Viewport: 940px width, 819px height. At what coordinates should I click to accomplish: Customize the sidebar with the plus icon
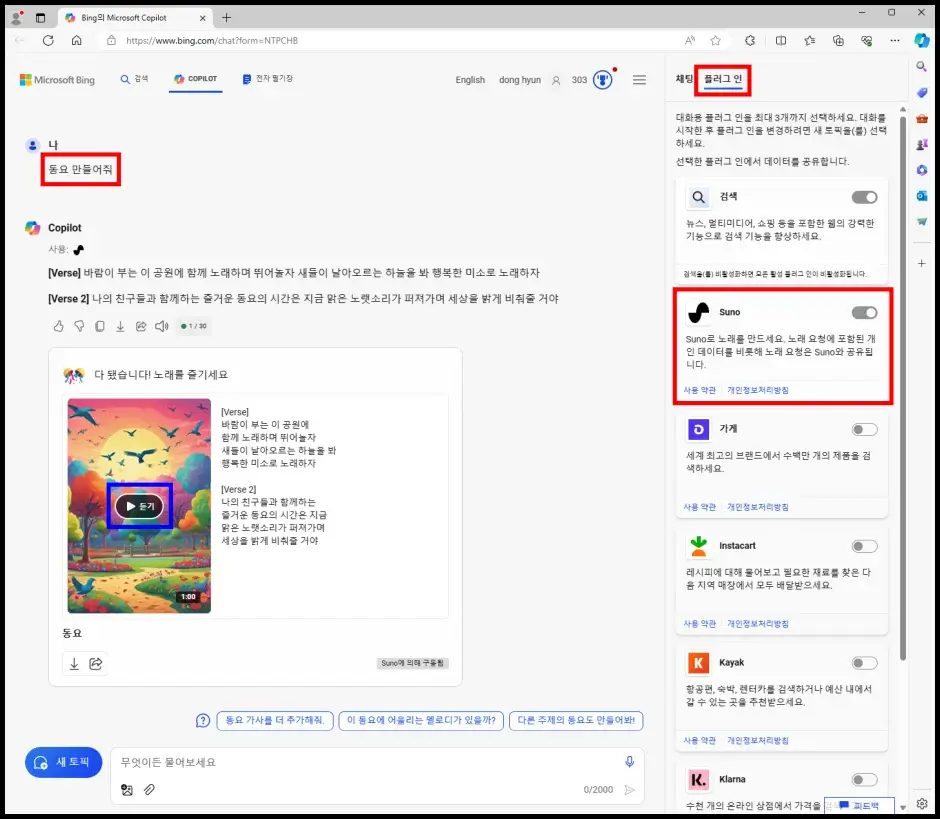[x=922, y=263]
